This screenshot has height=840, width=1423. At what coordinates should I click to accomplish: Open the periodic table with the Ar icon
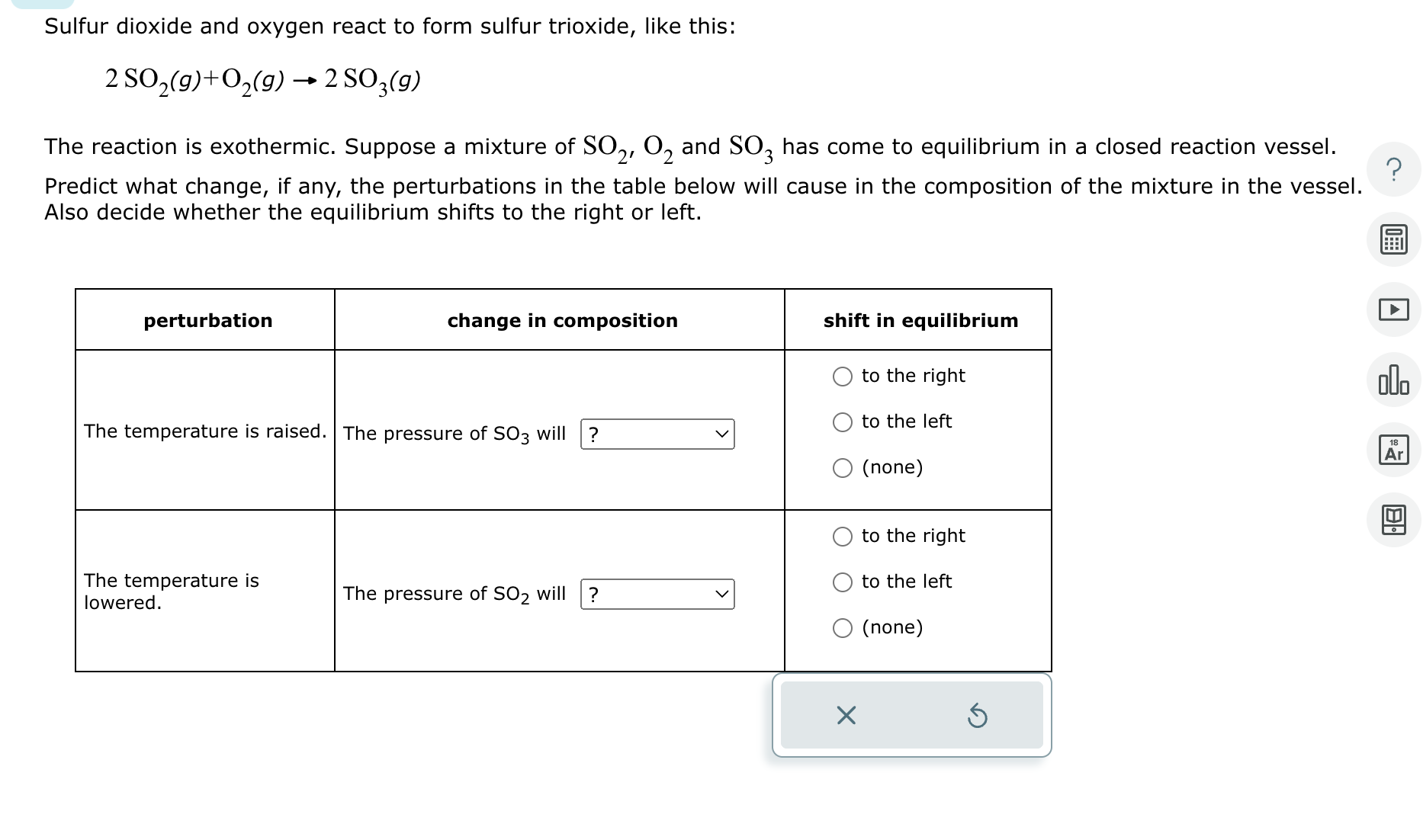point(1394,449)
